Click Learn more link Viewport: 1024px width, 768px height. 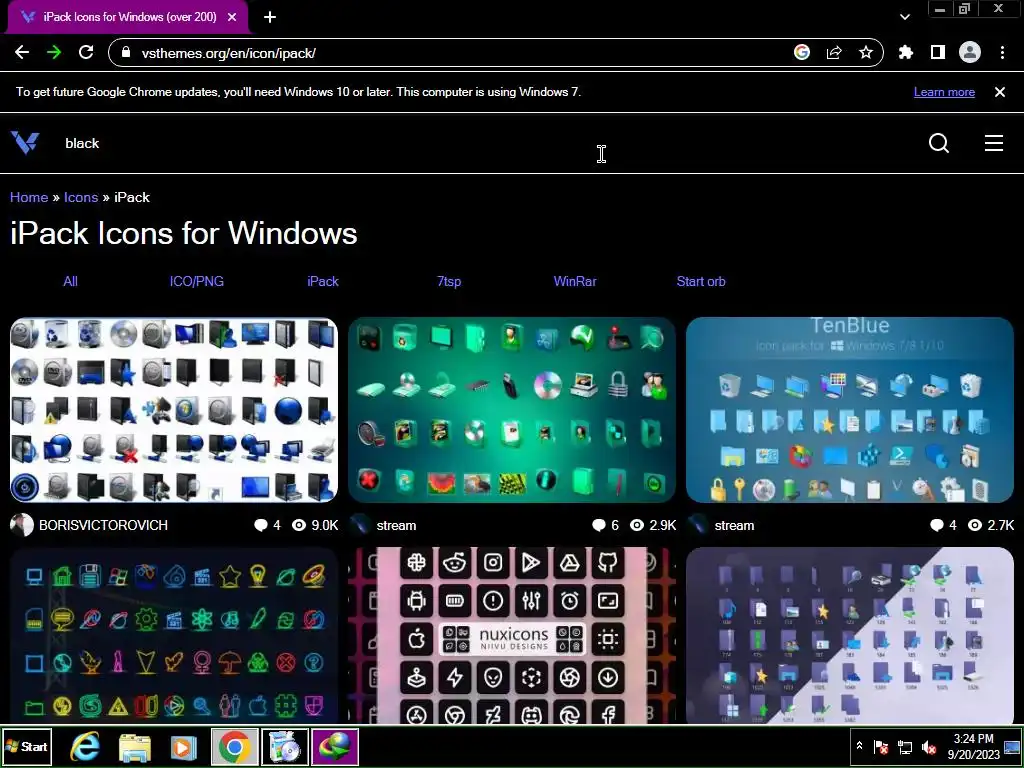click(x=944, y=92)
